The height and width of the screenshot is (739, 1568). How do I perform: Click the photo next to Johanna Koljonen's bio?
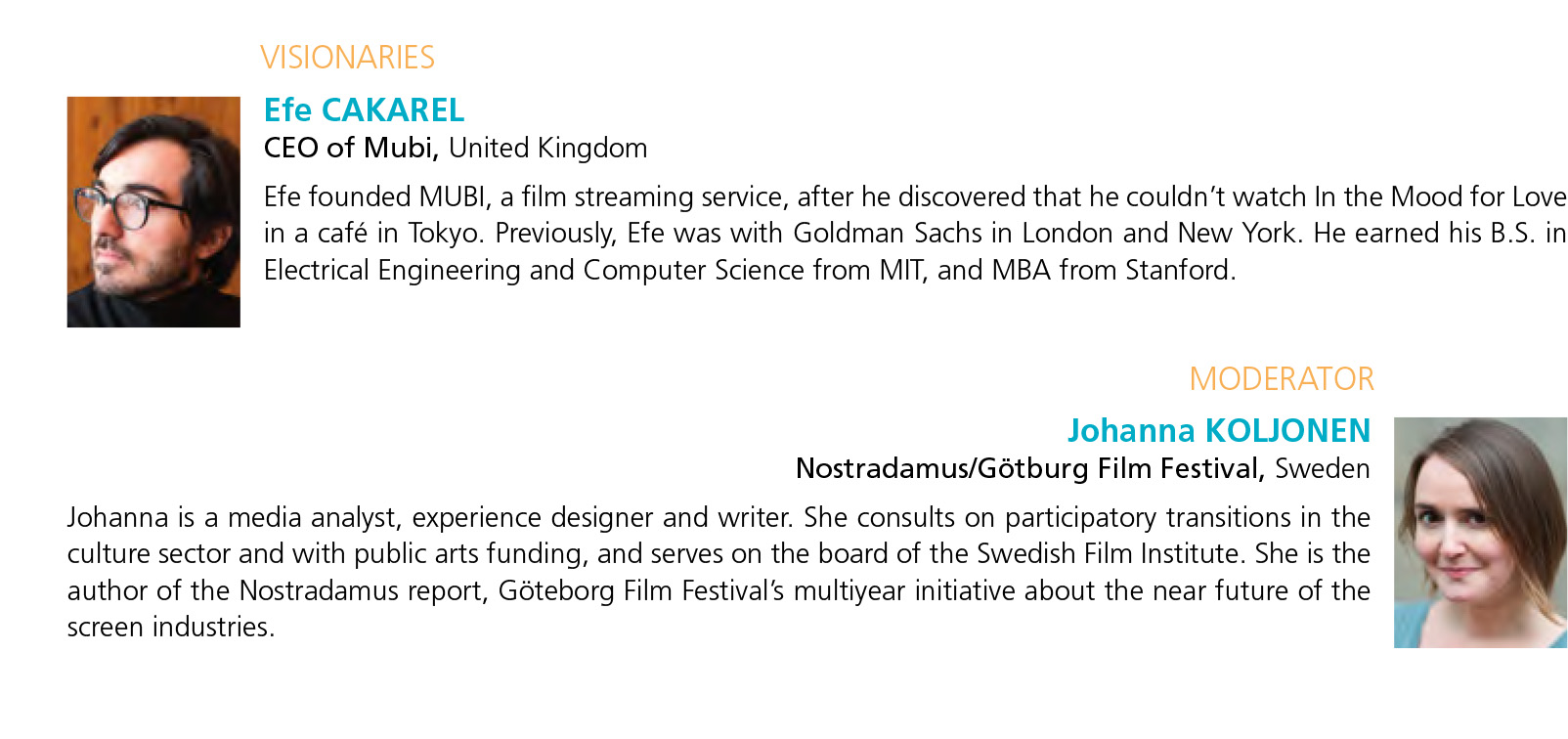(1480, 533)
